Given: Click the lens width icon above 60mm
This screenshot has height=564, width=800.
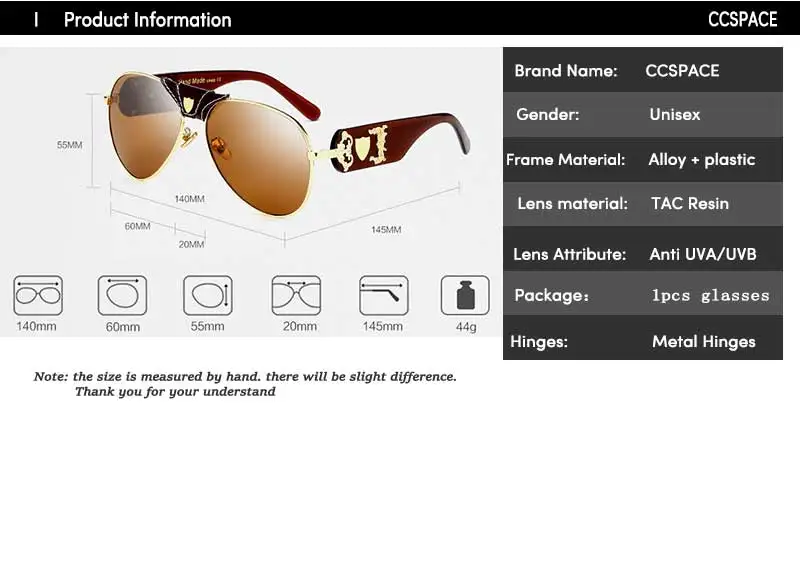Looking at the screenshot, I should pyautogui.click(x=122, y=296).
